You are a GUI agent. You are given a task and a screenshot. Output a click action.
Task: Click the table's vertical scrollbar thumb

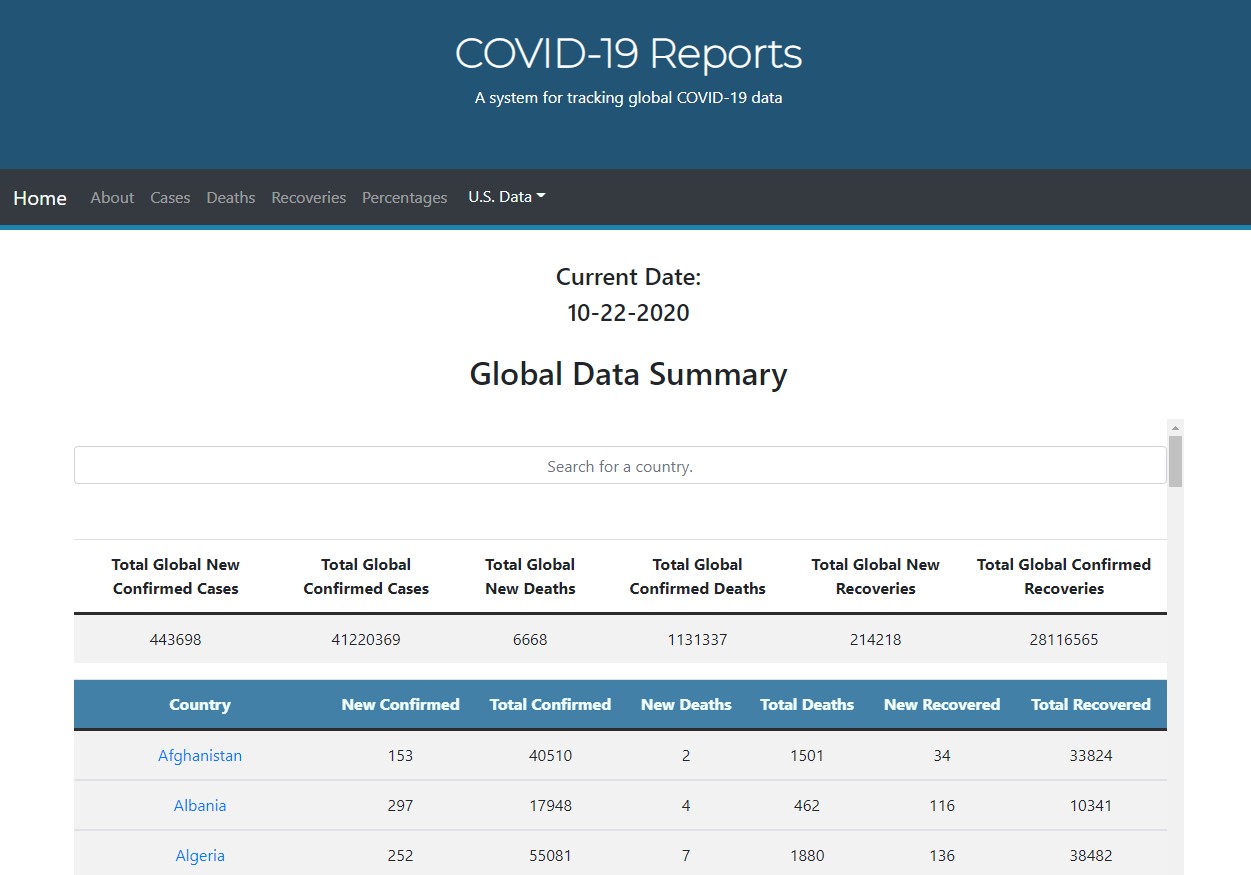pos(1175,461)
